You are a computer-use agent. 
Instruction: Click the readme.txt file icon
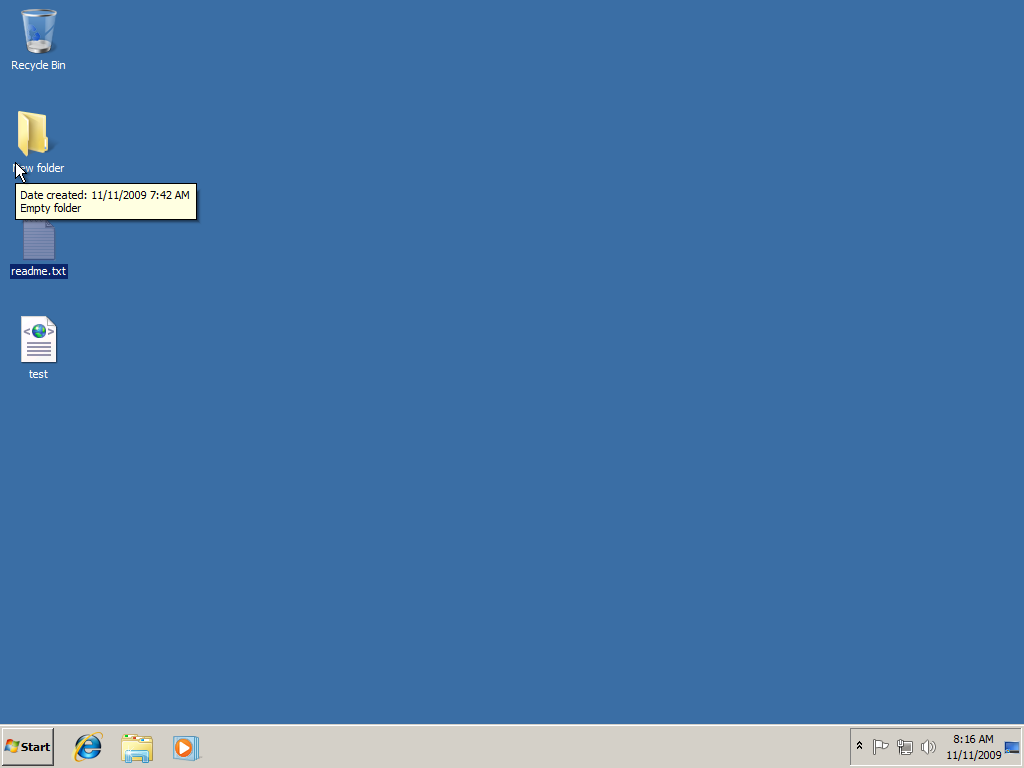click(39, 240)
